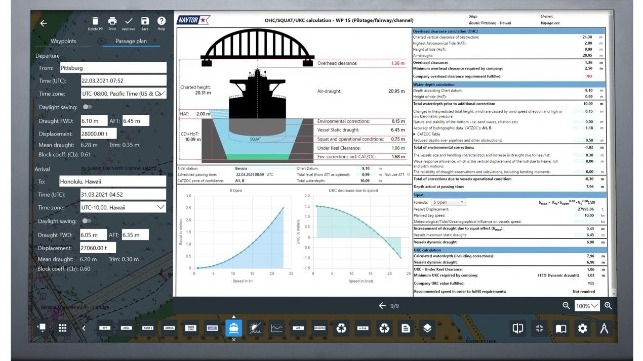This screenshot has height=361, width=643.
Task: Open the weather sun-and-waves icon in bottom toolbar
Action: (255, 328)
